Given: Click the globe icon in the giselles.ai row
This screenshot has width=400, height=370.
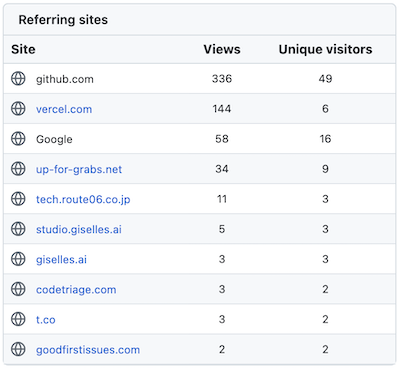Looking at the screenshot, I should tap(18, 259).
